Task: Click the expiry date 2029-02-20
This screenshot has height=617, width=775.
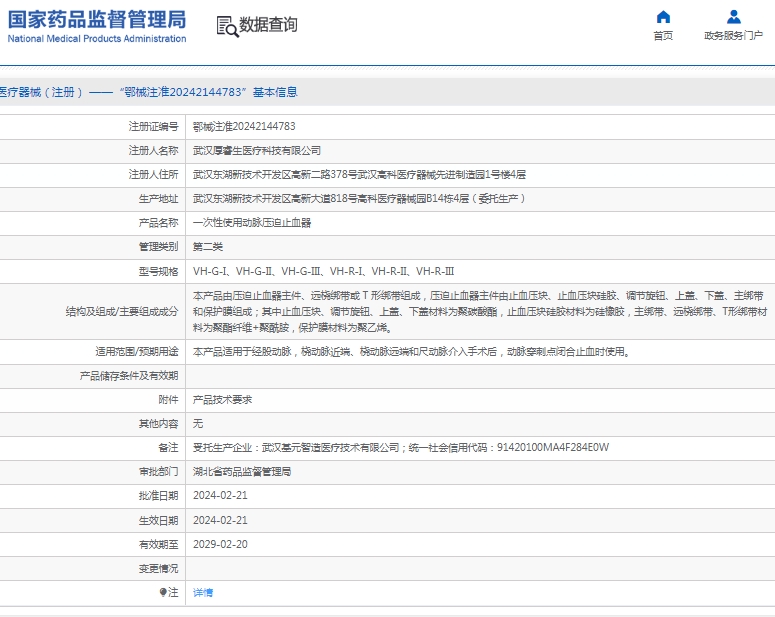Action: (220, 544)
